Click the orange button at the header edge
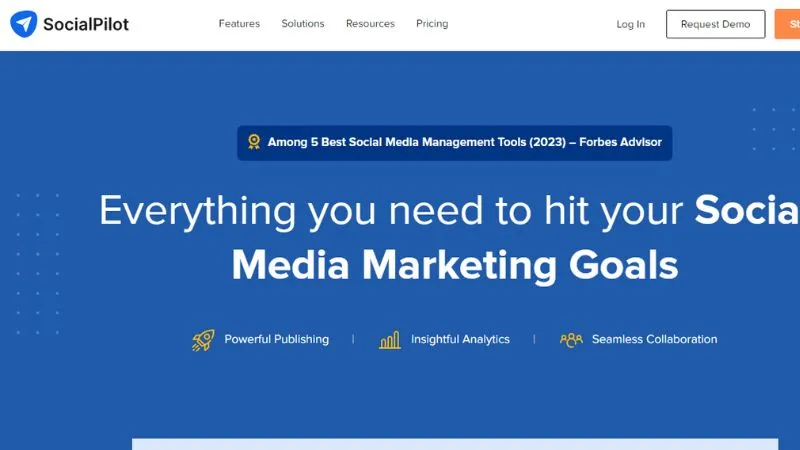The image size is (800, 450). (x=787, y=24)
